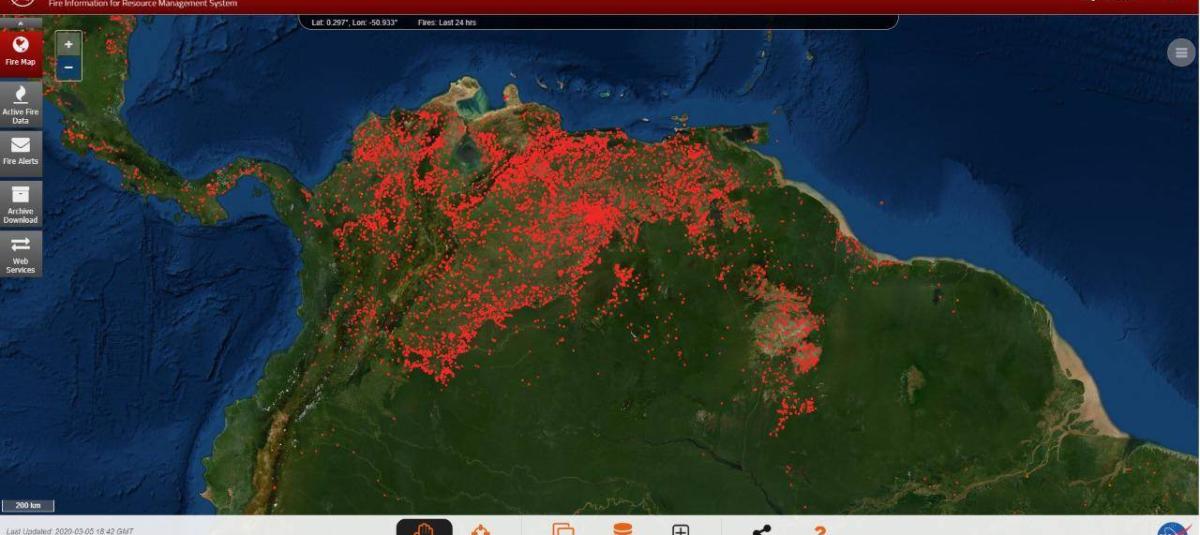Zoom out with the minus button
1200x535 pixels.
68,68
